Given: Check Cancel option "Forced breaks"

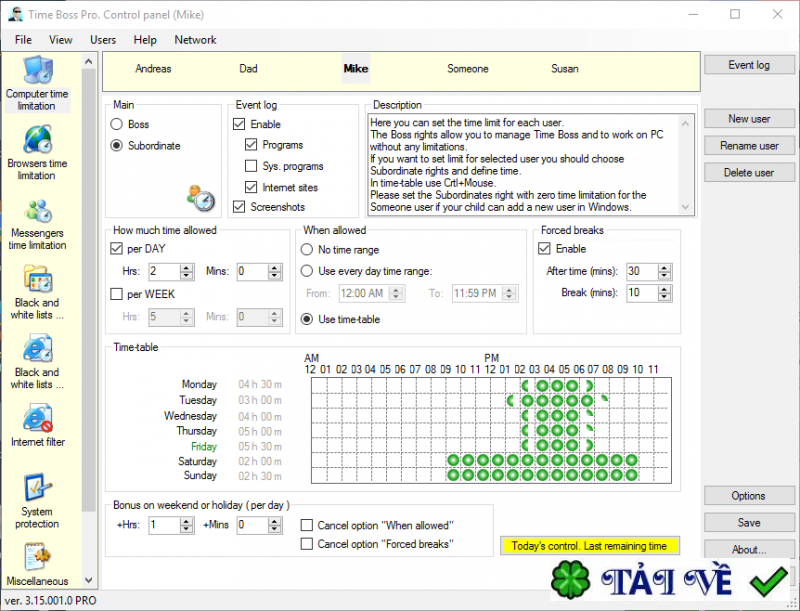Looking at the screenshot, I should point(307,544).
